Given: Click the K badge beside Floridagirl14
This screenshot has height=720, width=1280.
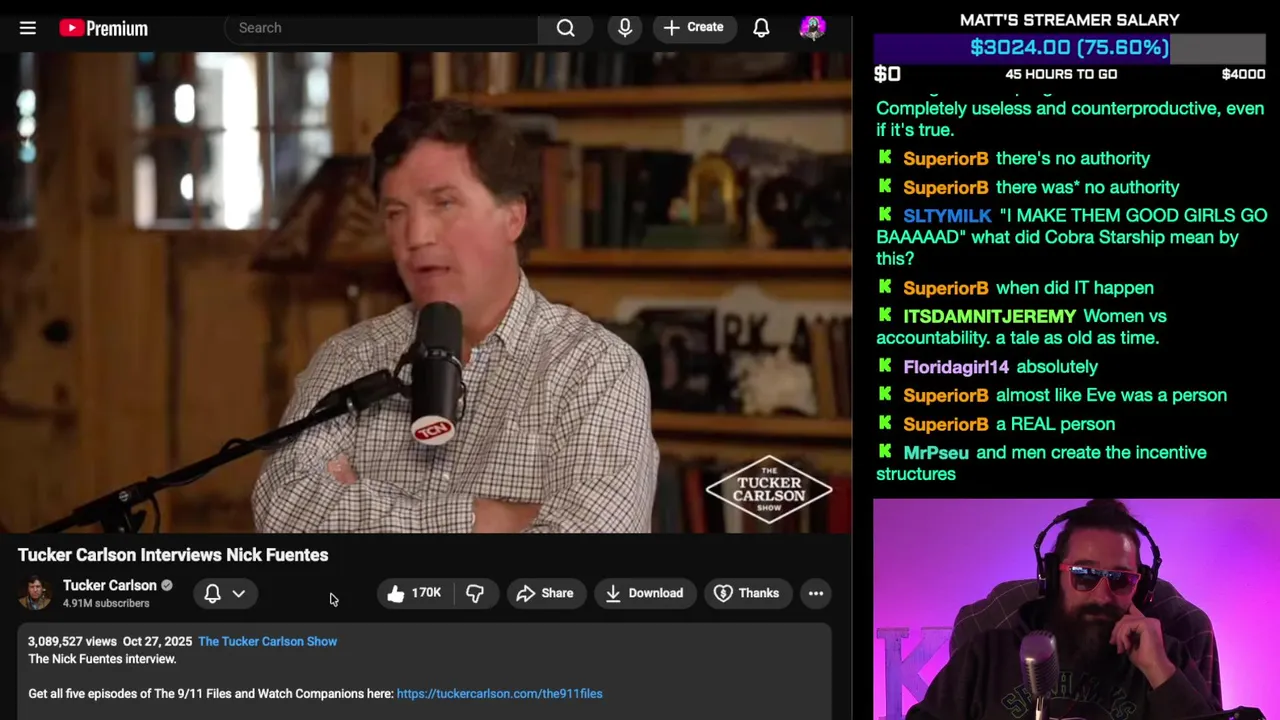Looking at the screenshot, I should 885,366.
